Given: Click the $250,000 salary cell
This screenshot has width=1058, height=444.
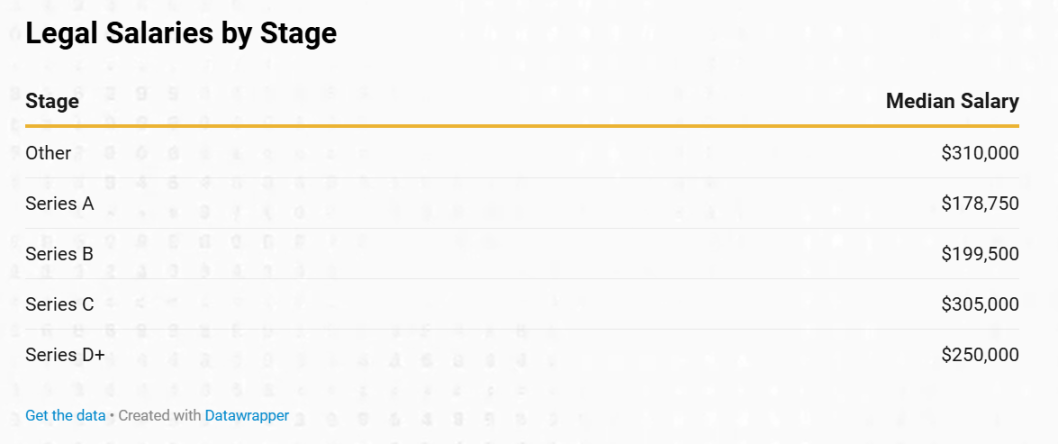Looking at the screenshot, I should tap(979, 354).
